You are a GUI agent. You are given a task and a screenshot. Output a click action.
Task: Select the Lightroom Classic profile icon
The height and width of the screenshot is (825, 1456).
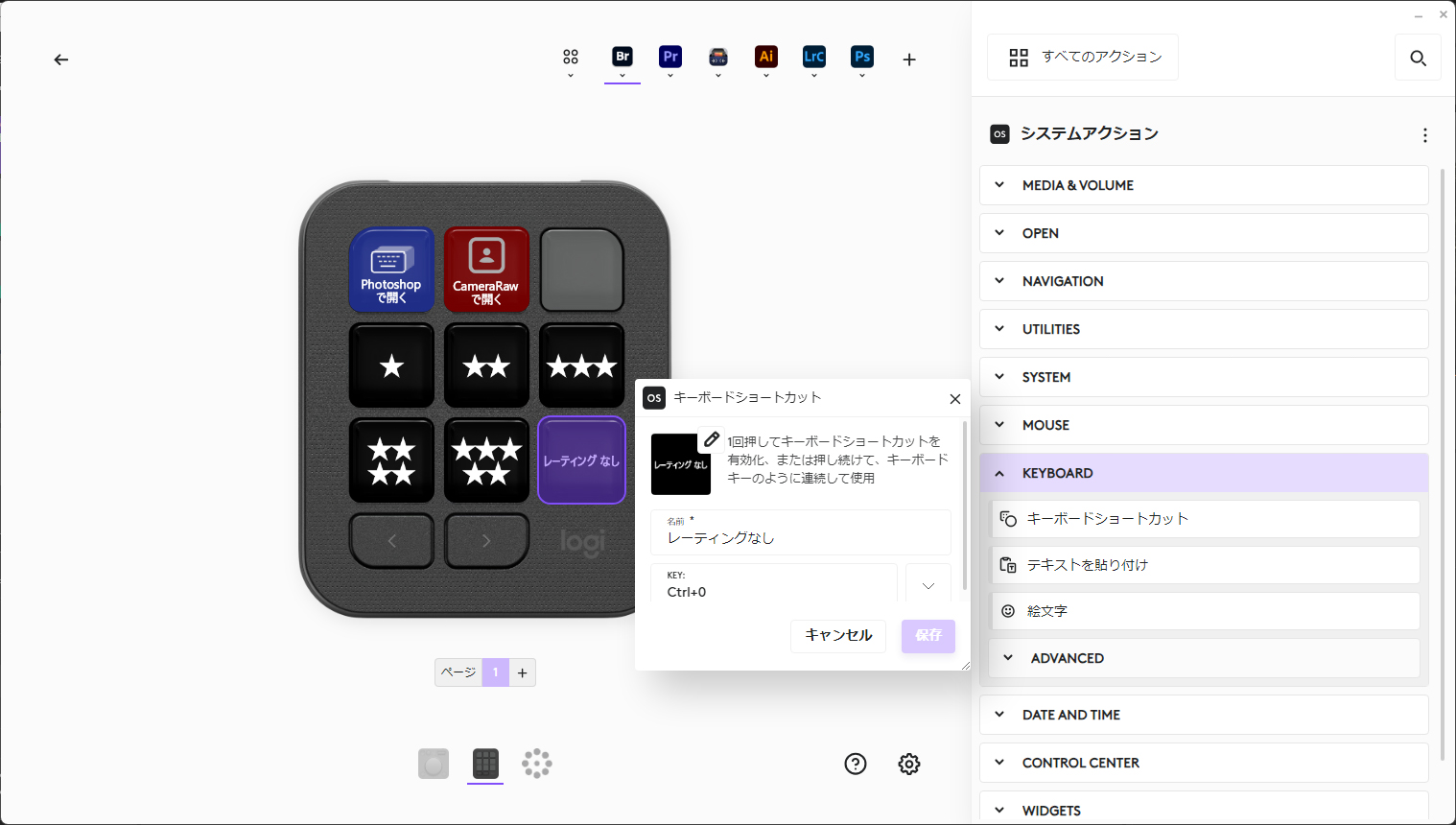[x=813, y=58]
